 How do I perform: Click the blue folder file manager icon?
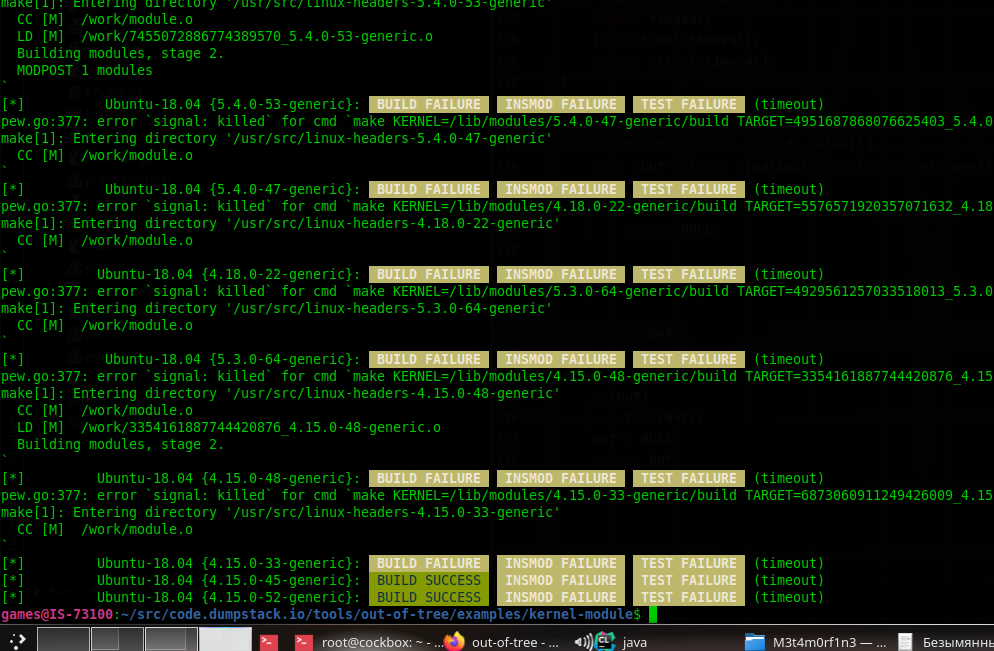tap(754, 642)
